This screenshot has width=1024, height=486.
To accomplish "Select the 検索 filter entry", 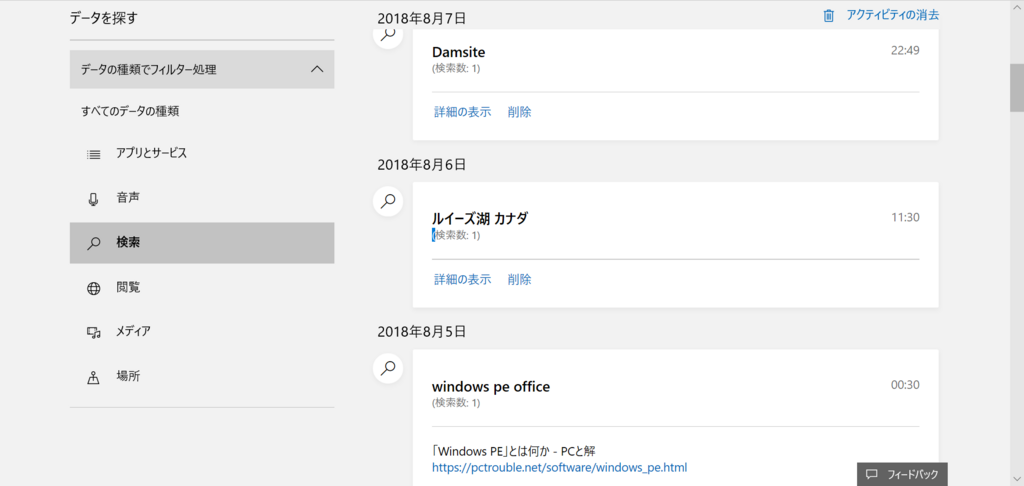I will coord(202,243).
